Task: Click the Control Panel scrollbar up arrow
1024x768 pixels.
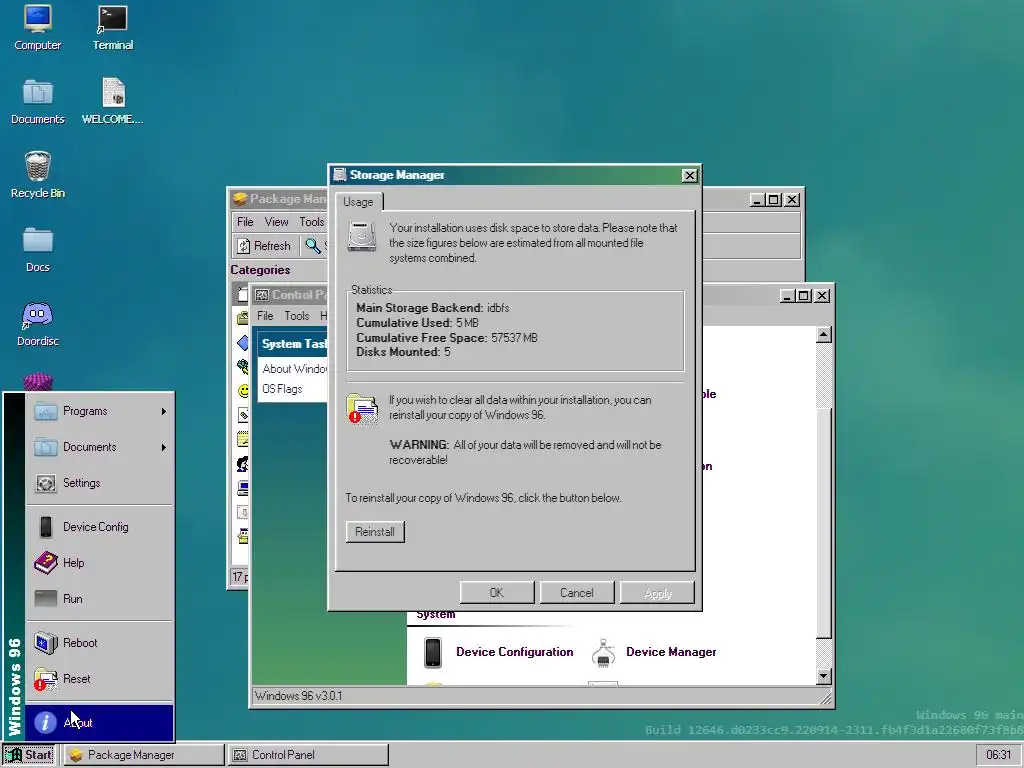Action: tap(824, 335)
